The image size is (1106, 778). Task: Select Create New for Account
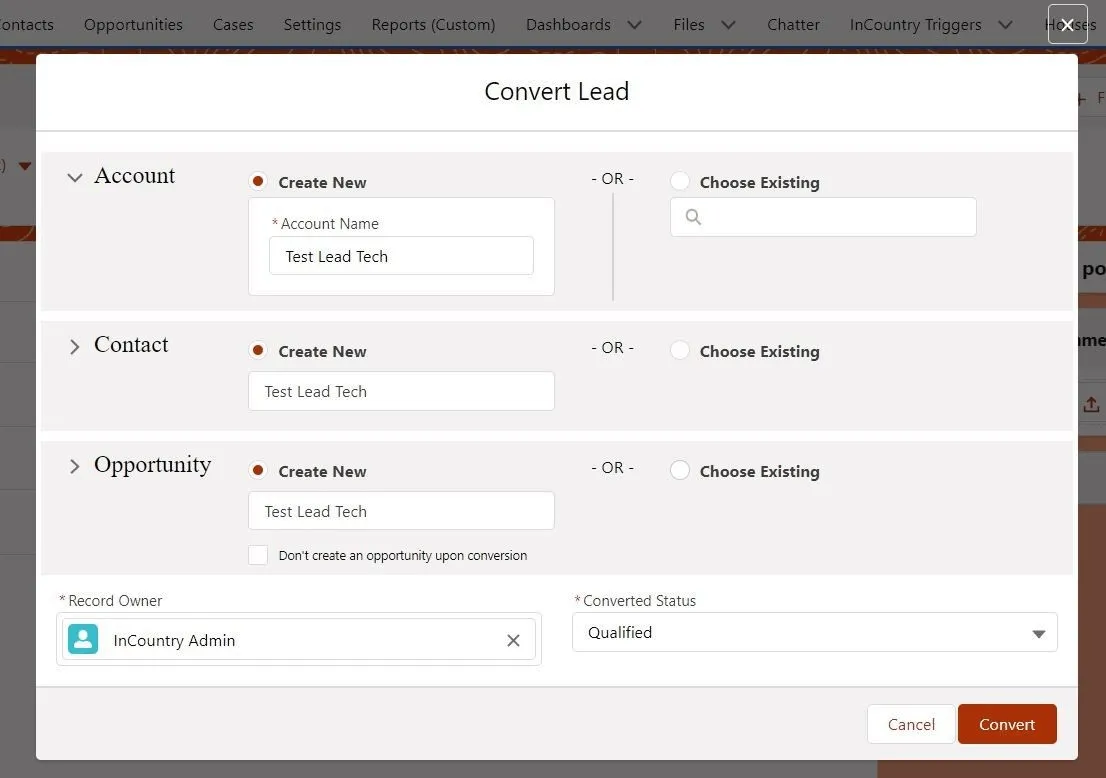tap(258, 182)
